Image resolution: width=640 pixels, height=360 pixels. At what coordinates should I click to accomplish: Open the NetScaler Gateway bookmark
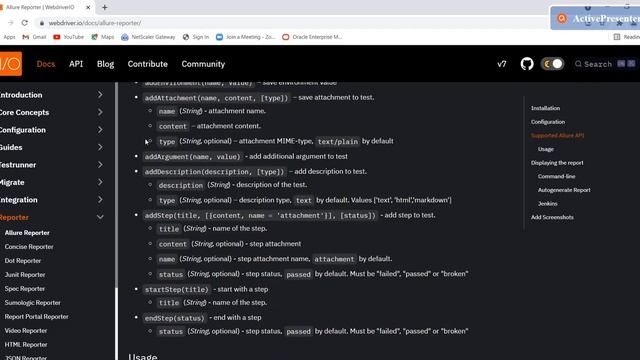[x=148, y=37]
